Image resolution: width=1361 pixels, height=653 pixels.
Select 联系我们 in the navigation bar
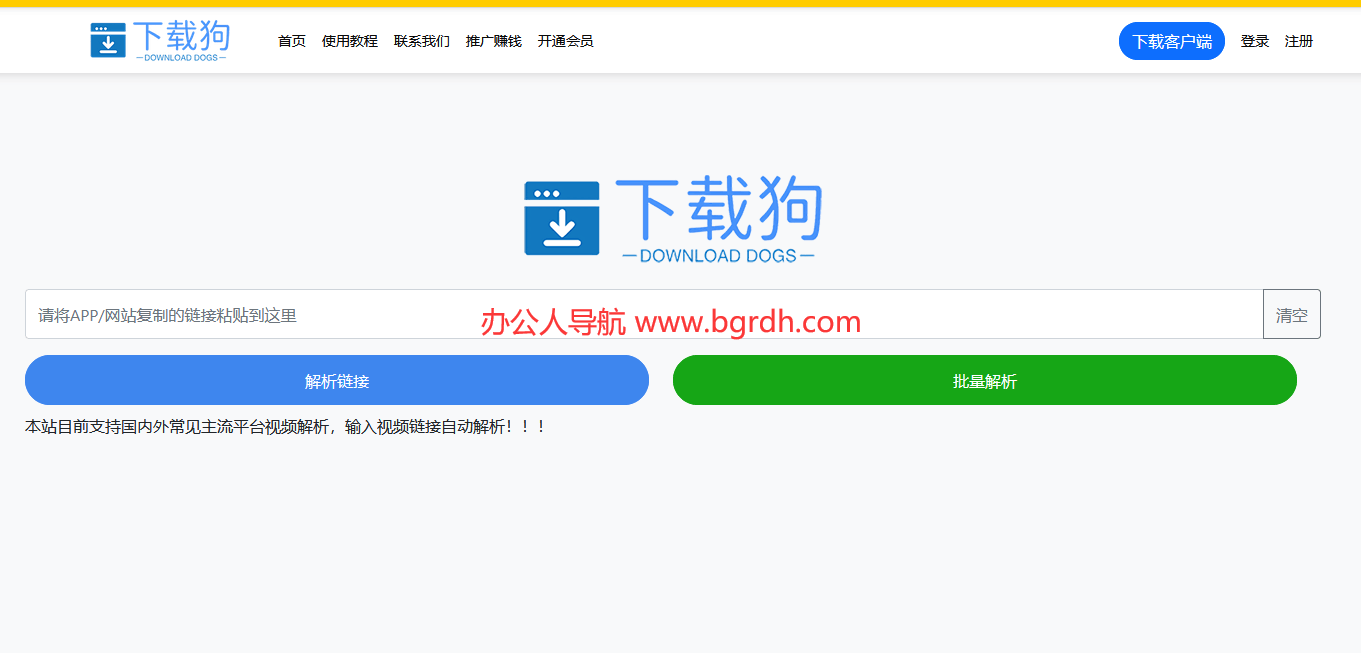[421, 41]
